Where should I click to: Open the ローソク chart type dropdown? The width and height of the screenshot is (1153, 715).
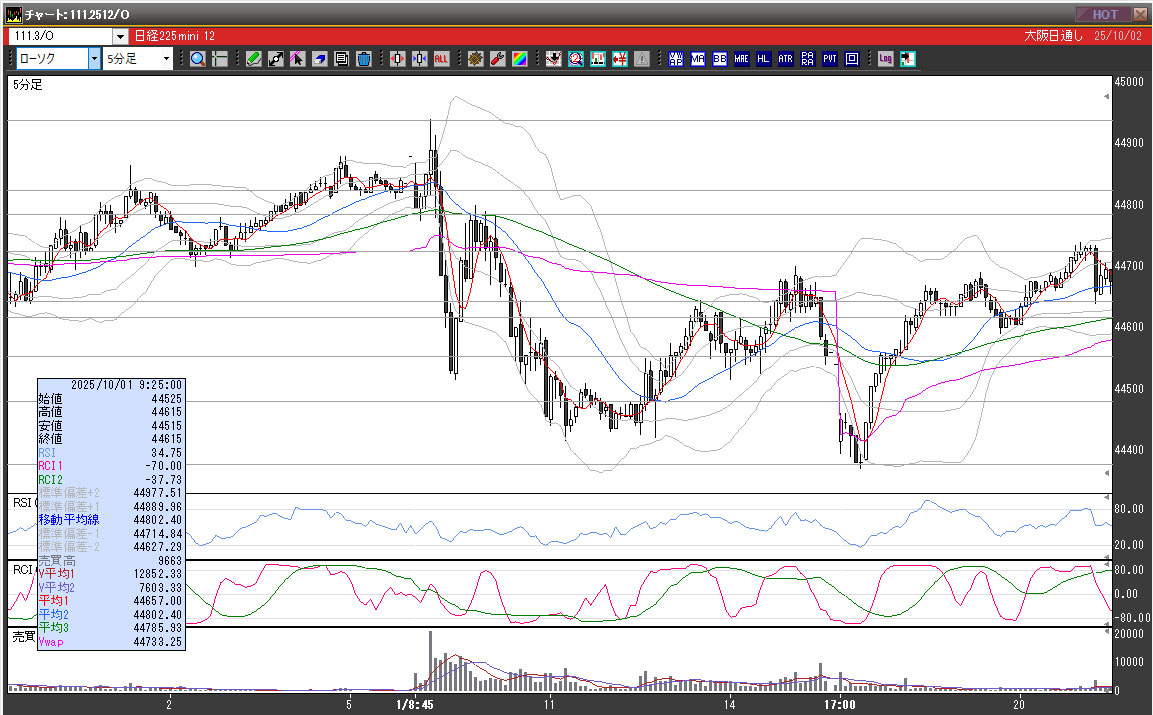tap(94, 59)
